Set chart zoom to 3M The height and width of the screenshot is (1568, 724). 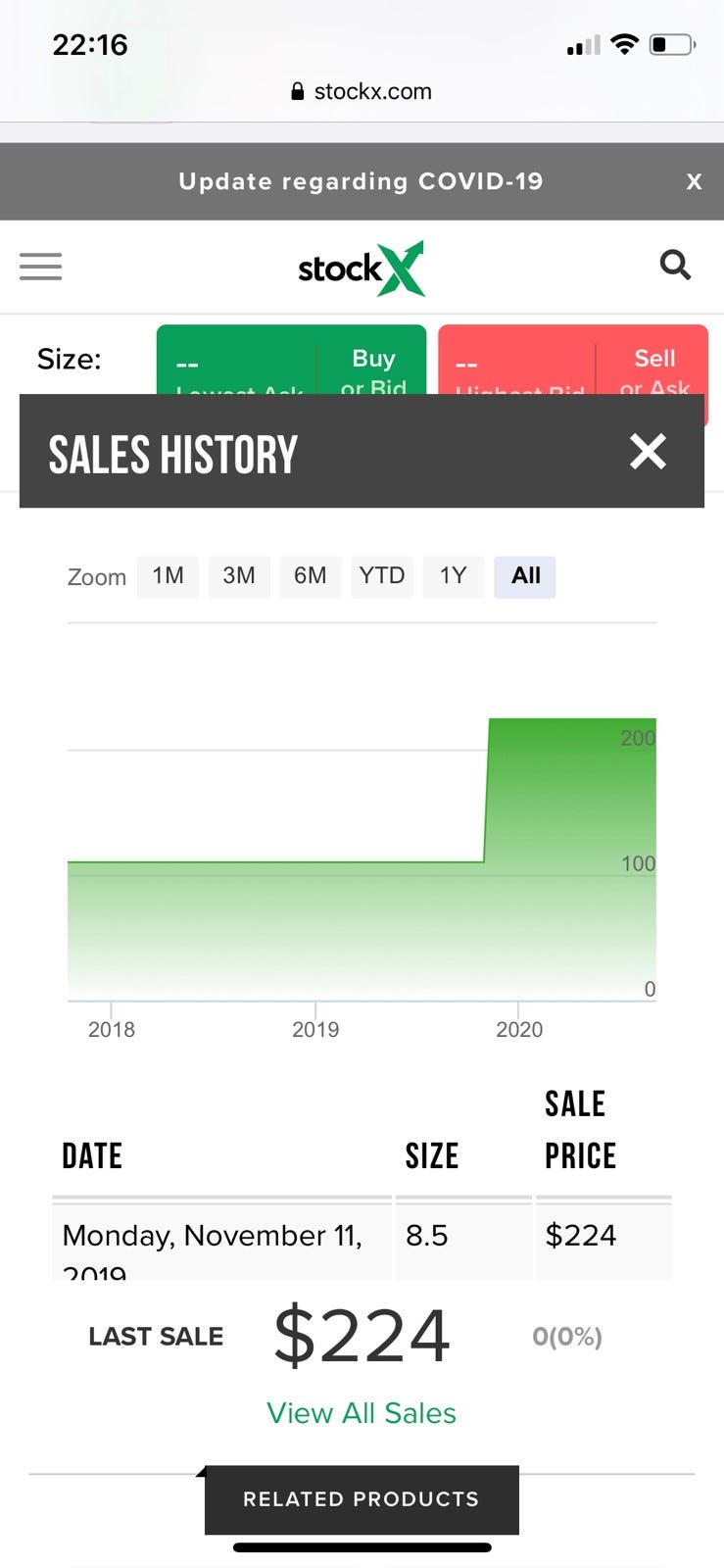pyautogui.click(x=238, y=576)
